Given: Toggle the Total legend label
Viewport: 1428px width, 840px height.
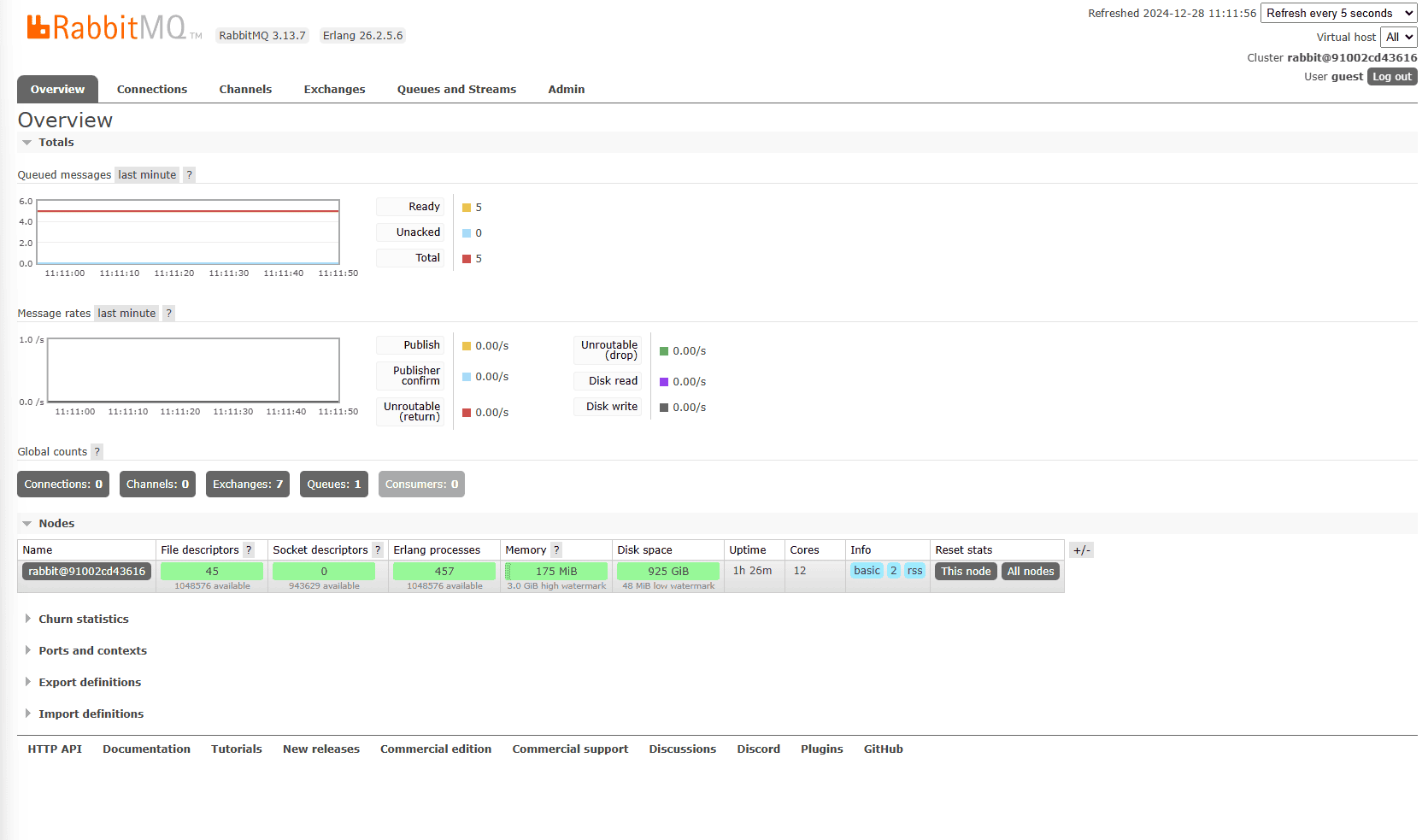Looking at the screenshot, I should (x=410, y=257).
